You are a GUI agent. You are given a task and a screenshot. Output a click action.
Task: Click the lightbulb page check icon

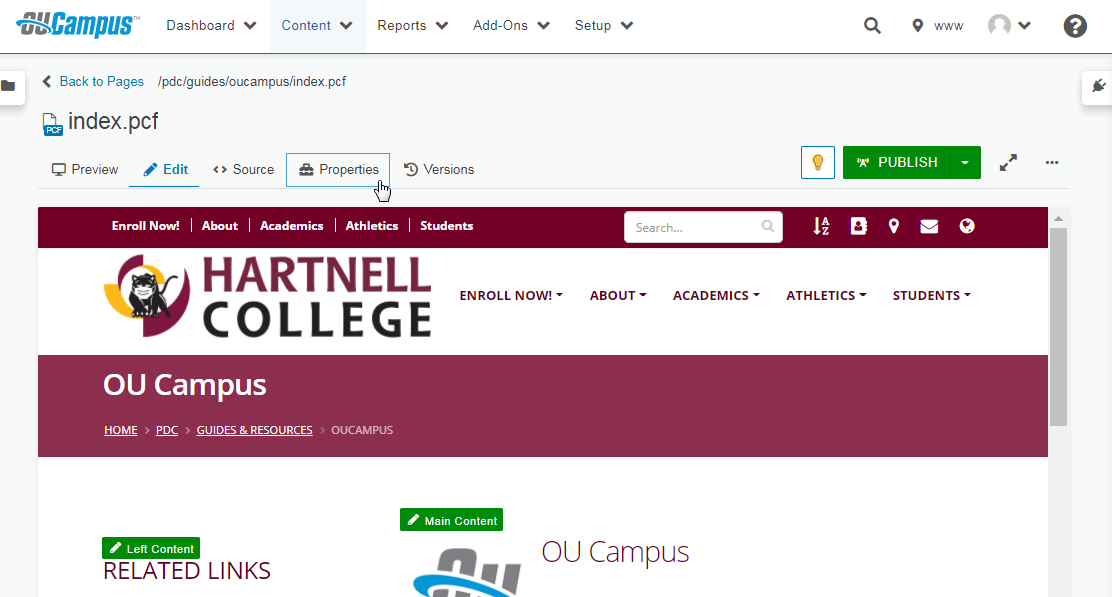point(817,162)
